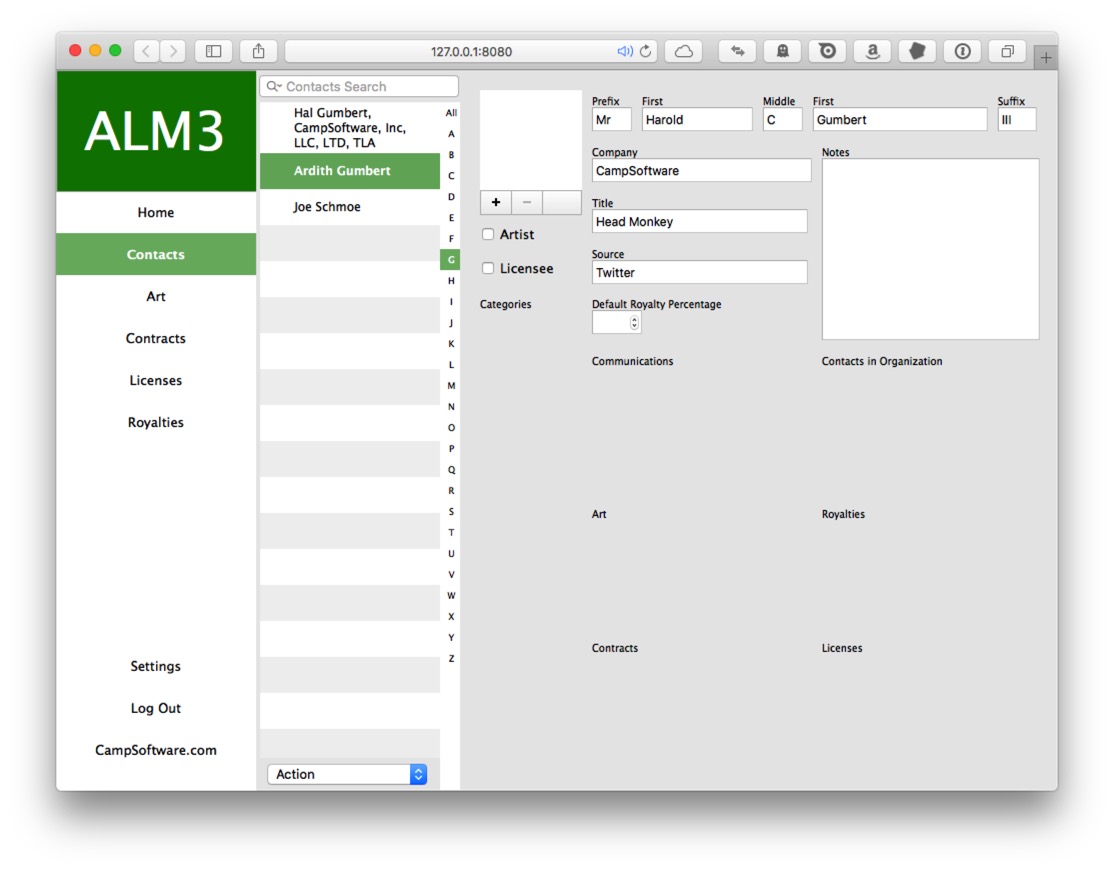Filter contacts by letter W
1114x871 pixels.
pyautogui.click(x=451, y=595)
